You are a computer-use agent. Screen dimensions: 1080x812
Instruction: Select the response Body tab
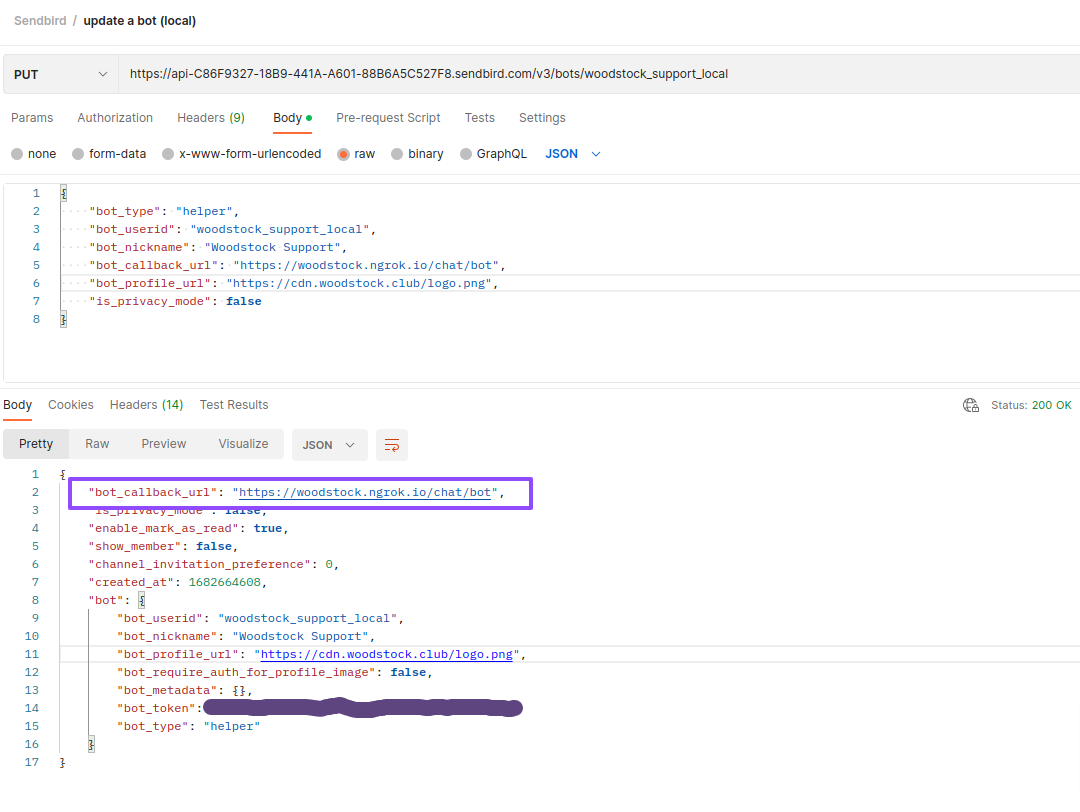point(17,405)
